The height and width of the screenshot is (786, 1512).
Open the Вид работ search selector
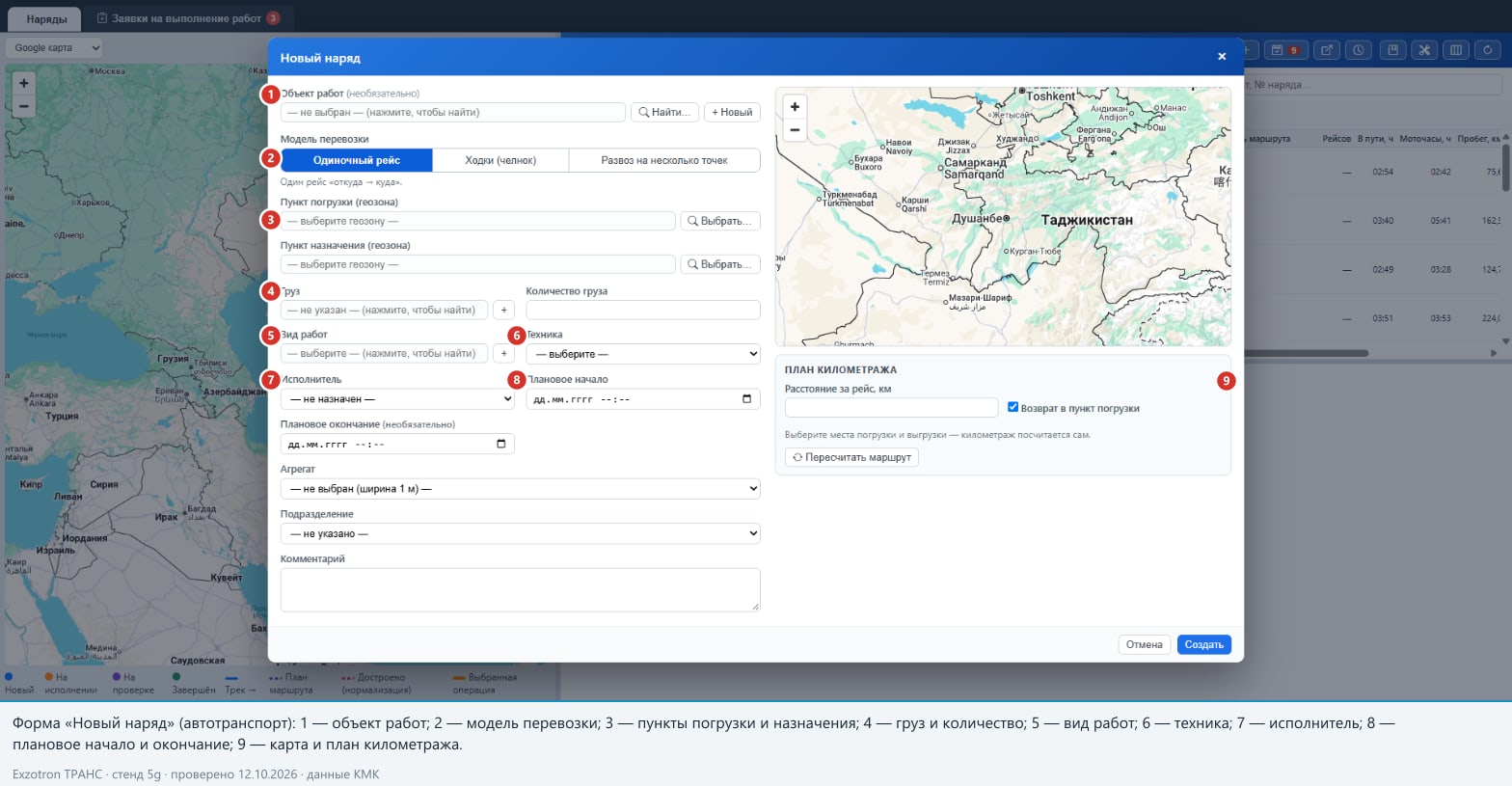click(384, 353)
